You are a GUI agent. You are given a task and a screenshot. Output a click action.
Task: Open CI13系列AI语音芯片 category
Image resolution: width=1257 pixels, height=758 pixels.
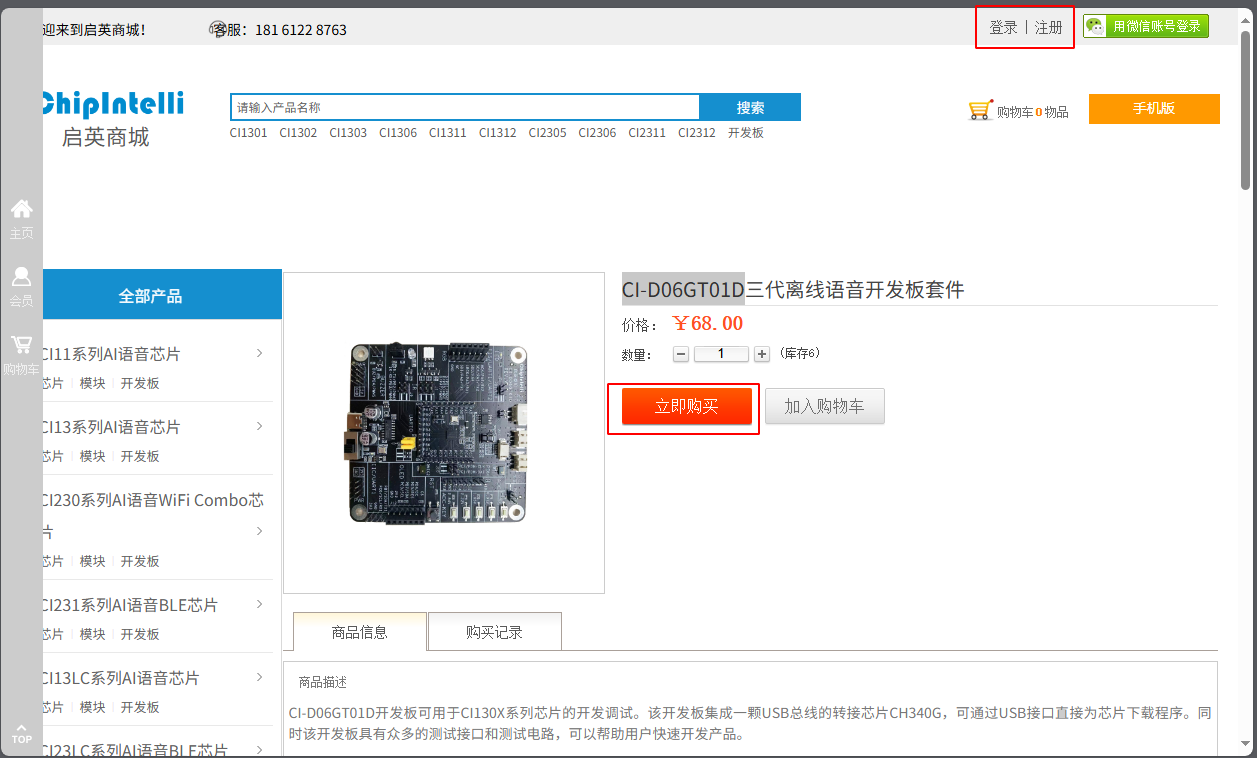(x=110, y=427)
